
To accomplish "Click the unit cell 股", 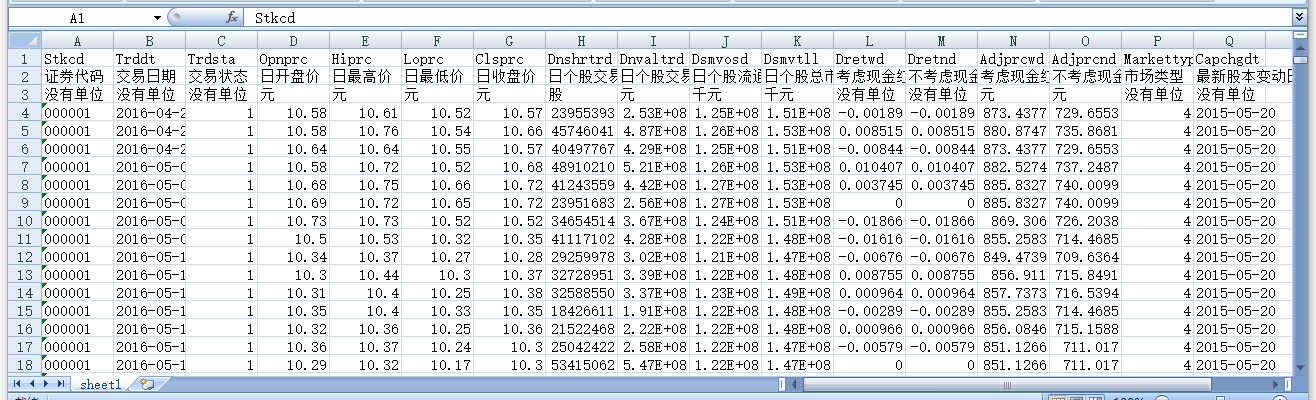I will coord(581,94).
